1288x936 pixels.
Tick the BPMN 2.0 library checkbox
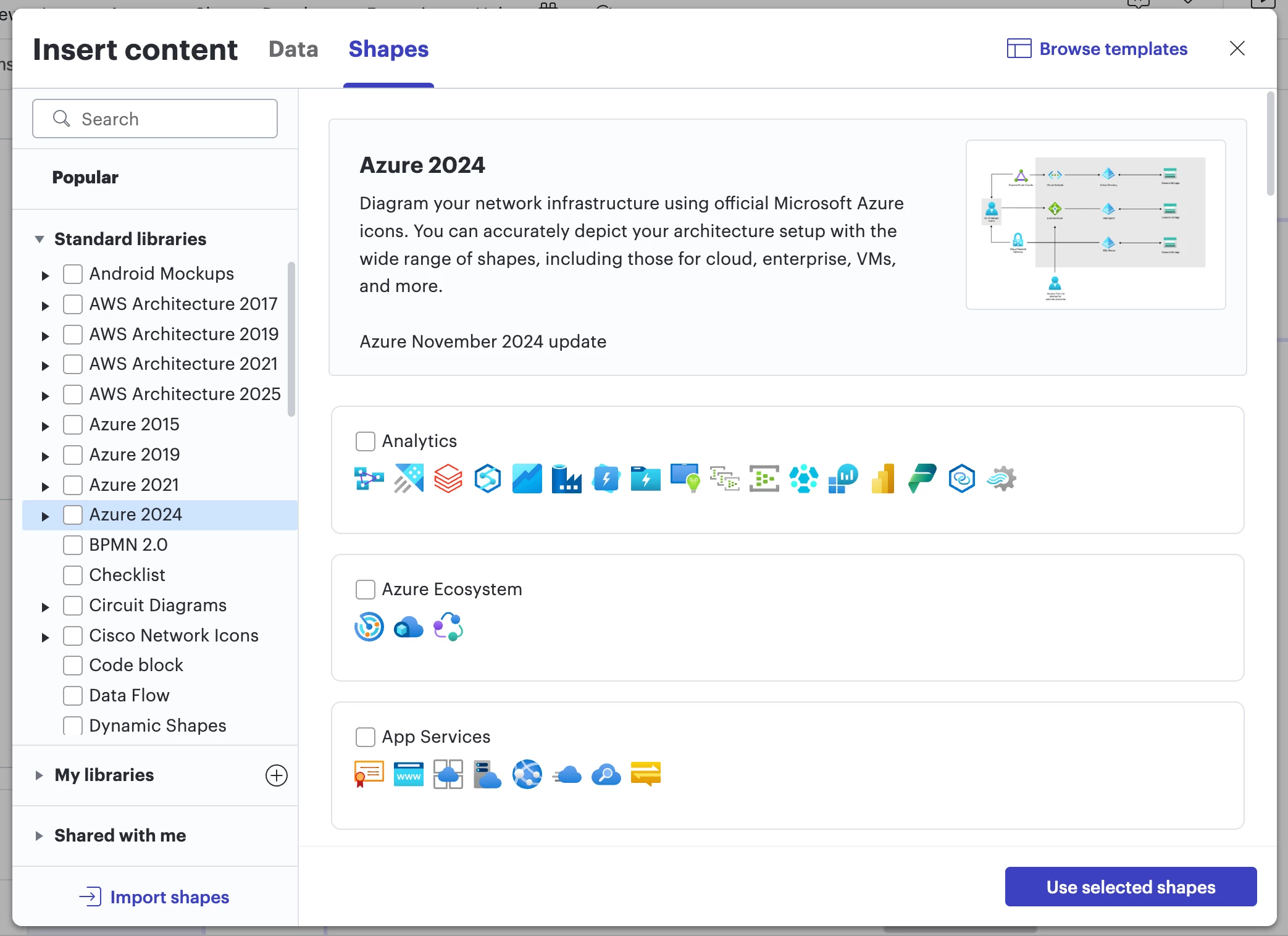[73, 545]
